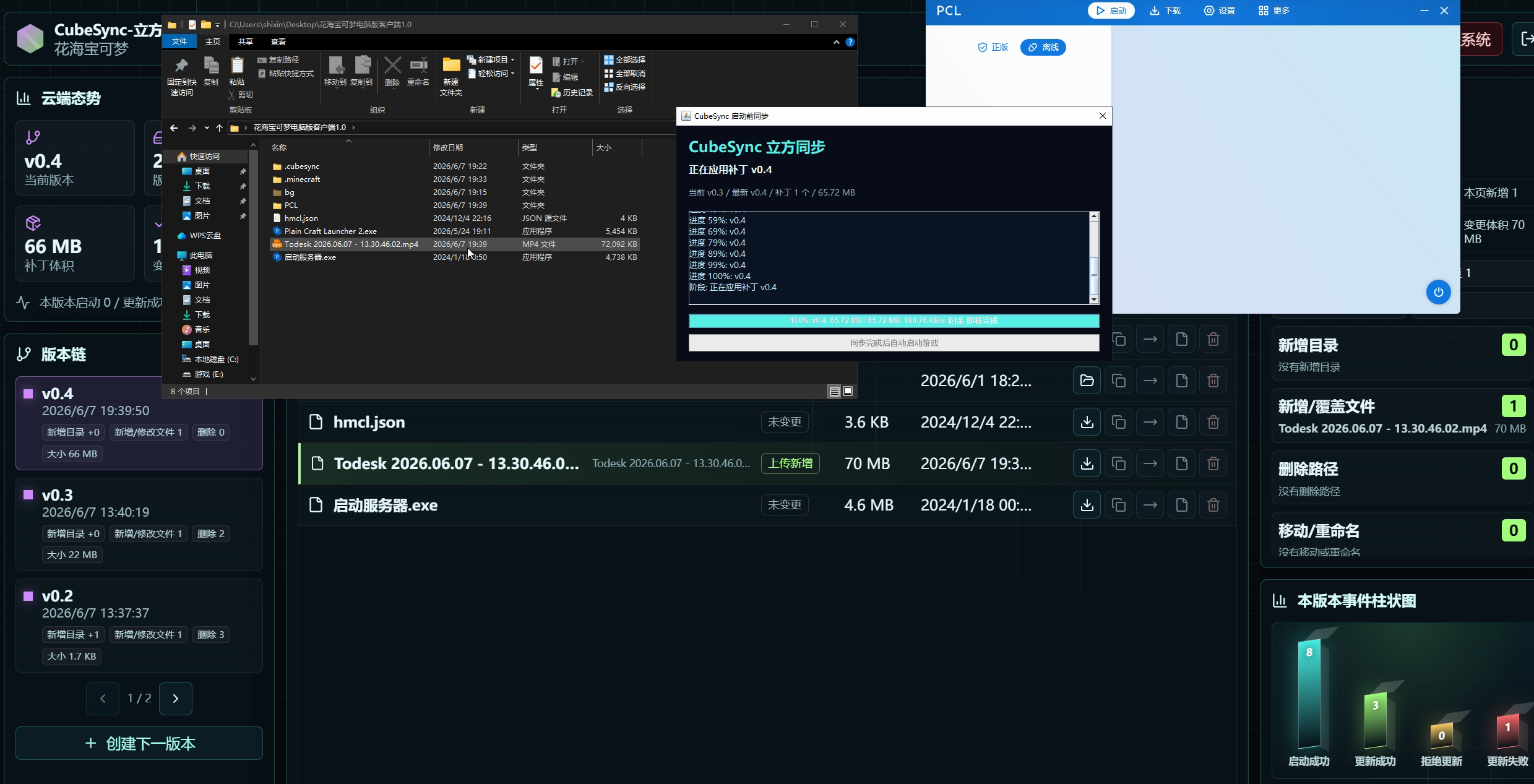Select 离线 login mode in PCL

1043,47
